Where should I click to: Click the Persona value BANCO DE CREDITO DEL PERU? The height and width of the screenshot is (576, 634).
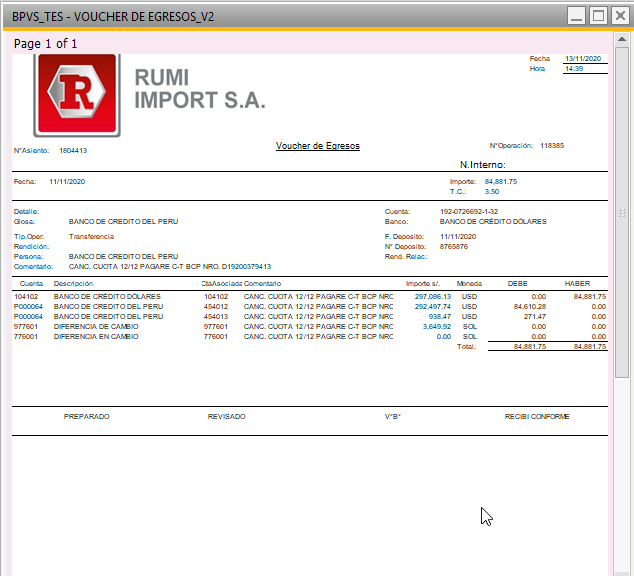(123, 257)
